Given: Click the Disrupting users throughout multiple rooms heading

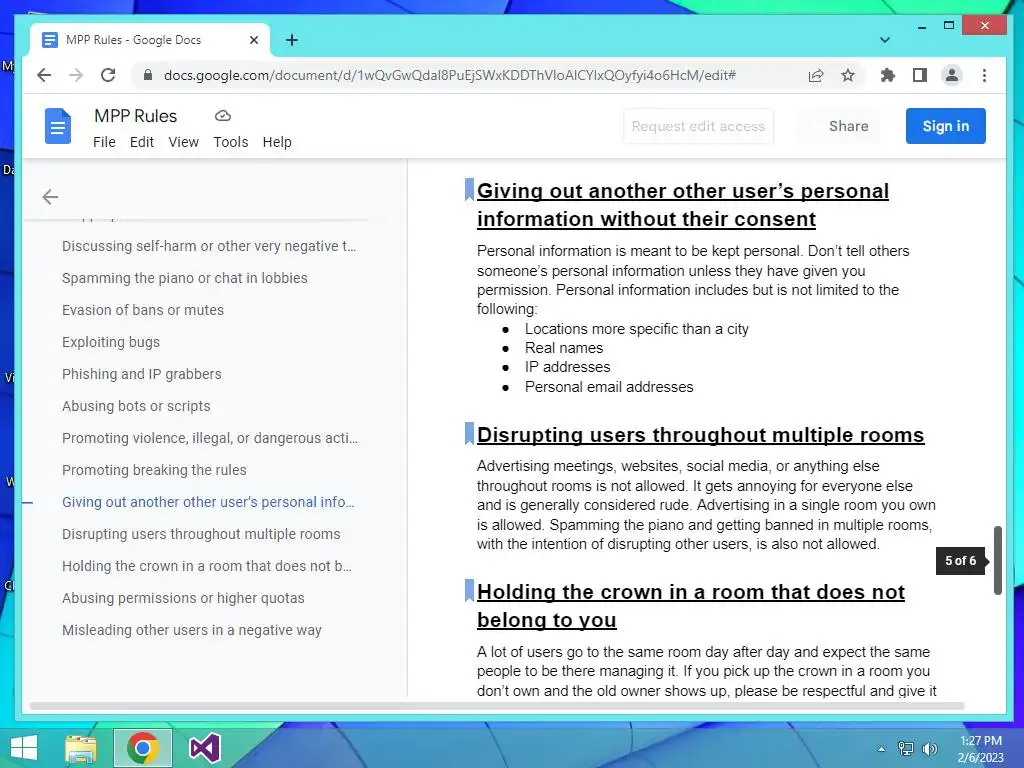Looking at the screenshot, I should point(701,435).
